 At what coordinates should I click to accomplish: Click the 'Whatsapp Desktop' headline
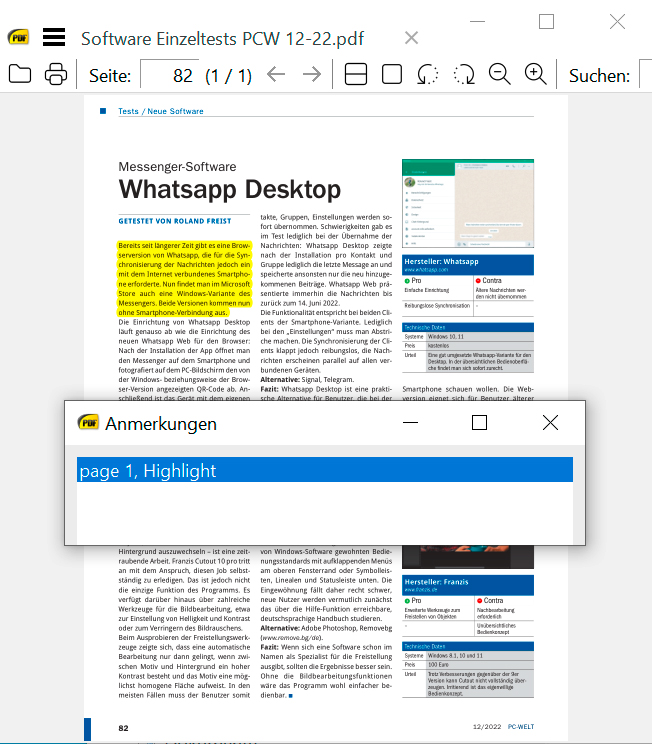[x=230, y=189]
